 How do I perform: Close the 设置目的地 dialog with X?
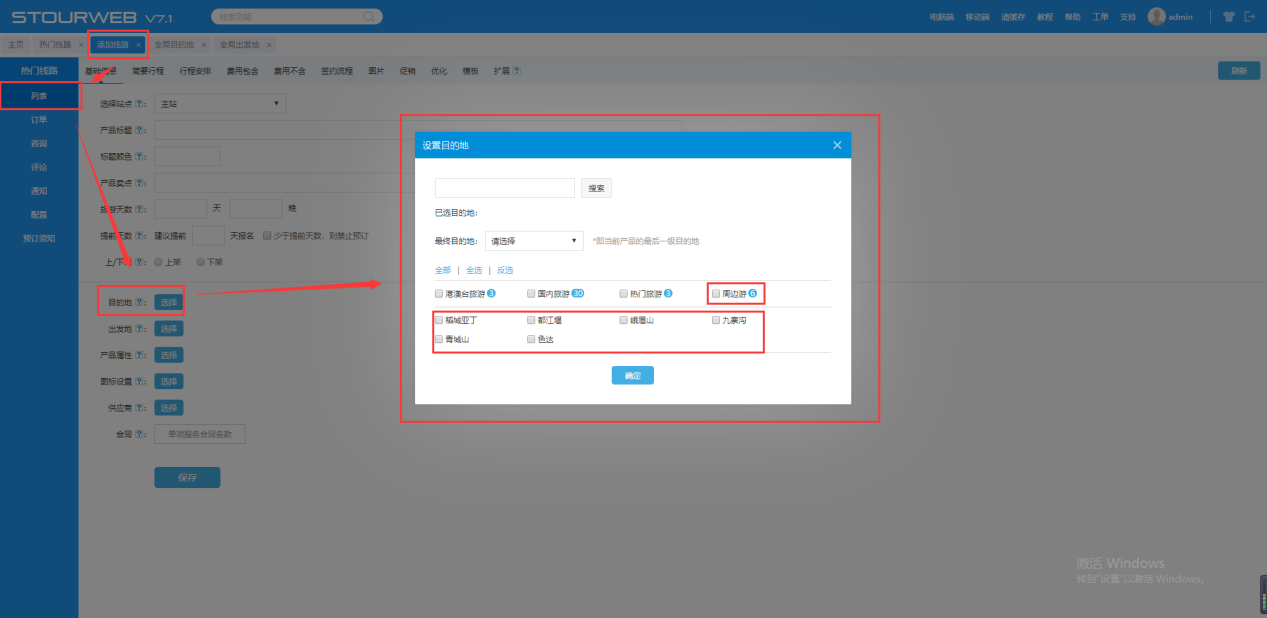[x=837, y=146]
